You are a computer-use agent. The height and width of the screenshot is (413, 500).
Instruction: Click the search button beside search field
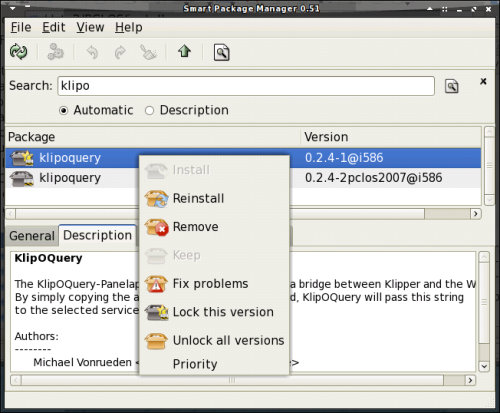452,86
